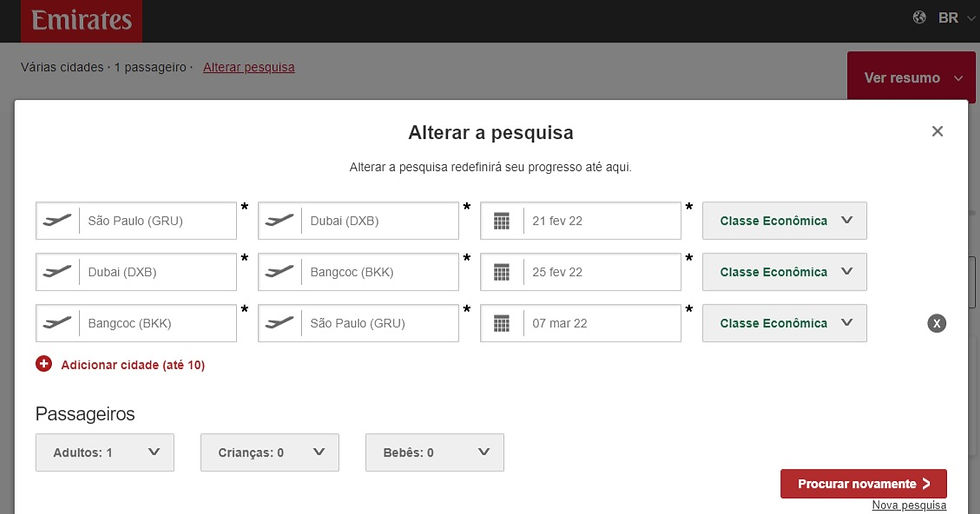This screenshot has width=980, height=514.
Task: Expand the Bebês: 0 dropdown
Action: [x=435, y=452]
